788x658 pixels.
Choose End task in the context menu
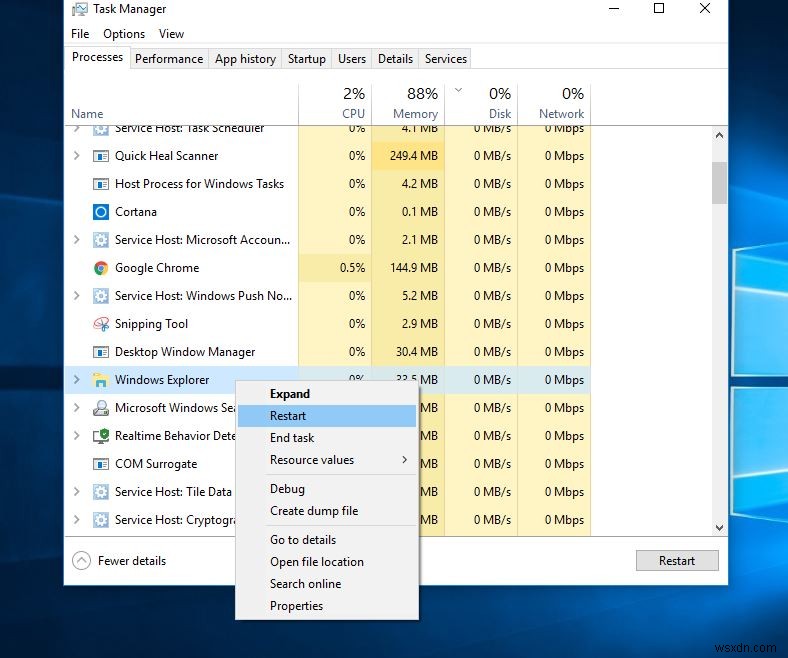(x=327, y=438)
